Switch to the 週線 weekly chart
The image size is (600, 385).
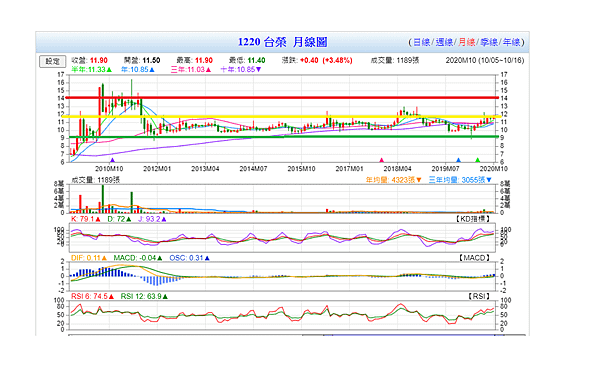pyautogui.click(x=444, y=42)
